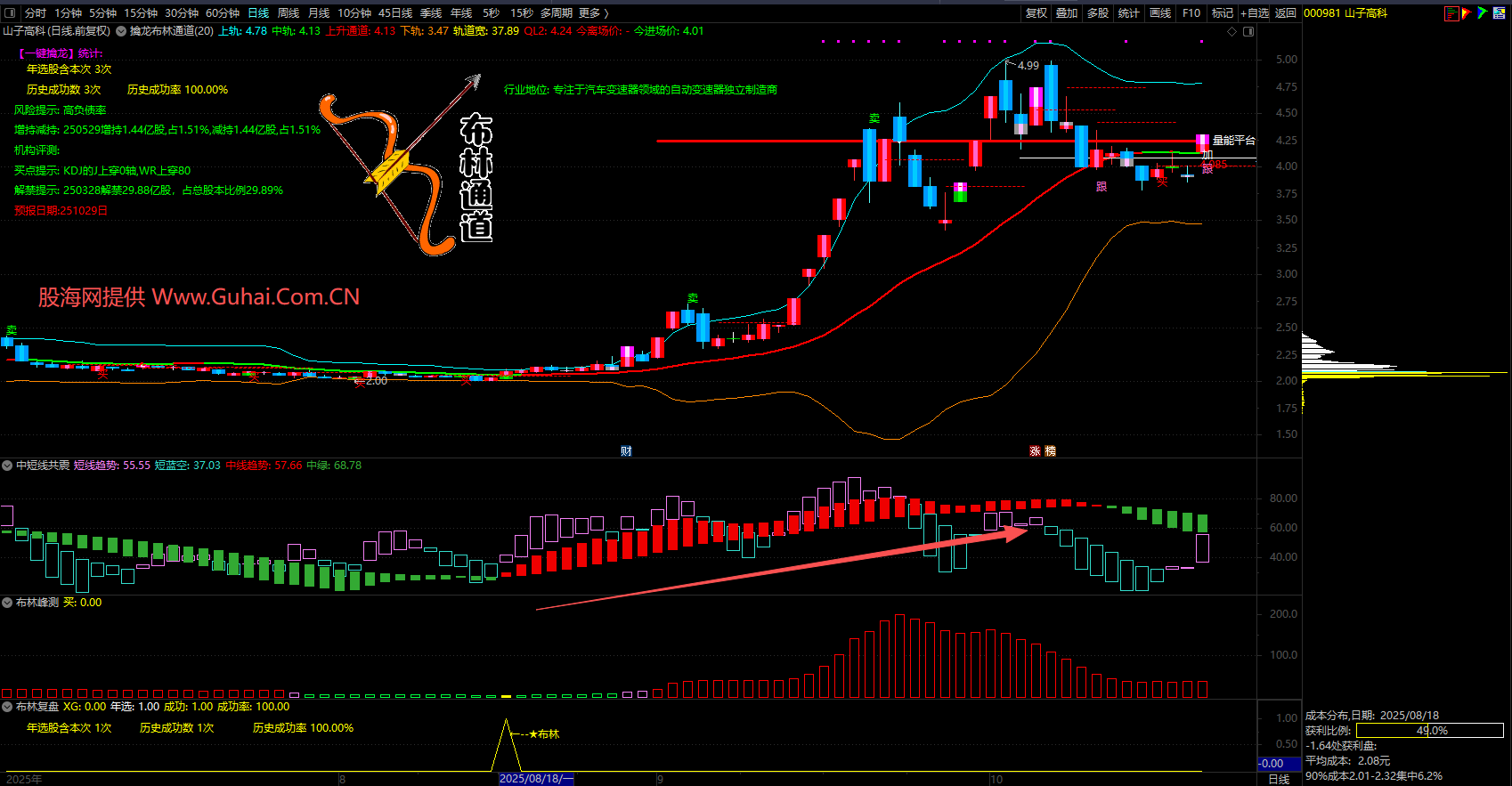Click the 涨 marker at chart bottom
1512x786 pixels.
(1035, 451)
